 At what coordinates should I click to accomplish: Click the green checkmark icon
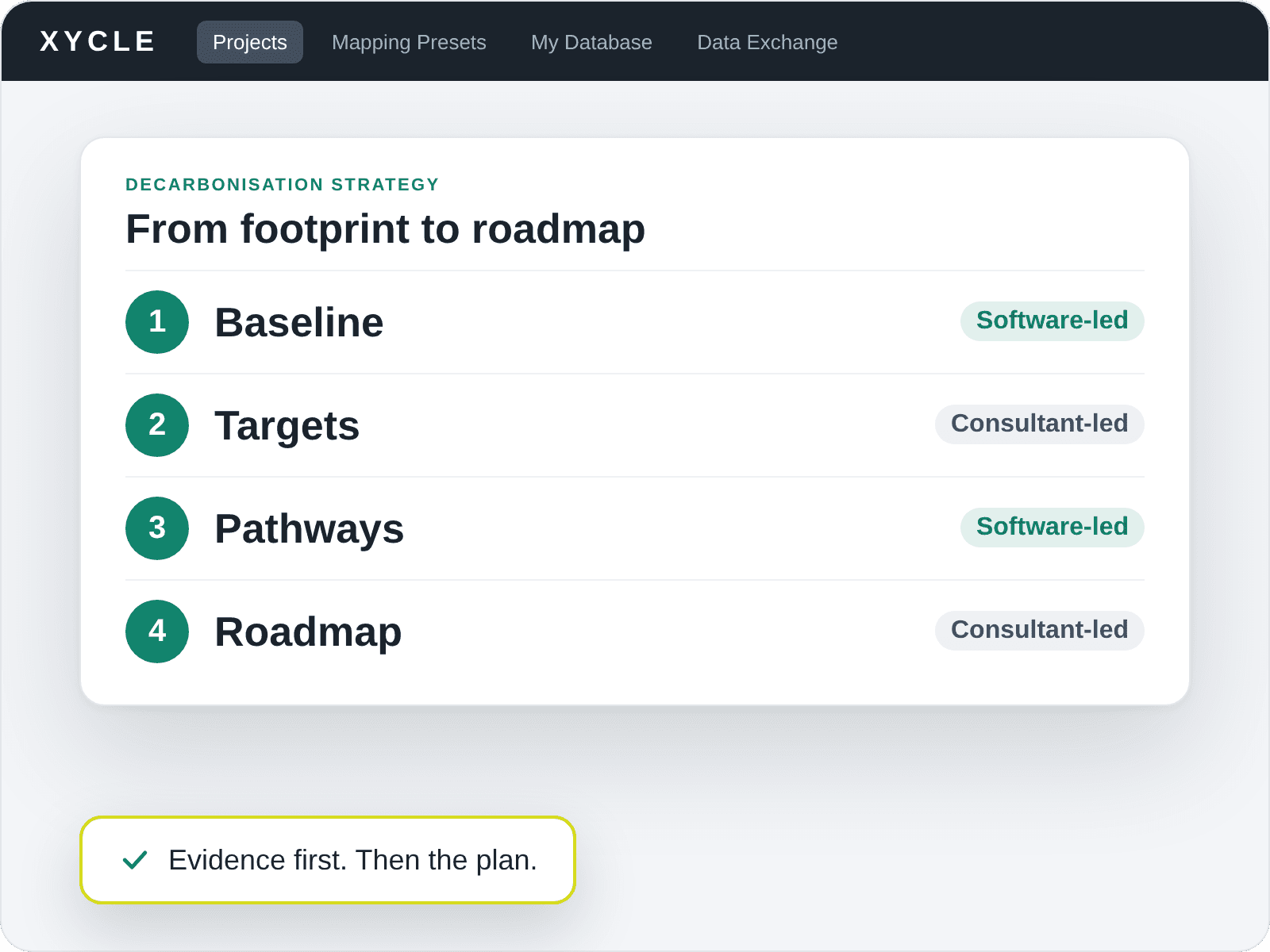point(135,860)
